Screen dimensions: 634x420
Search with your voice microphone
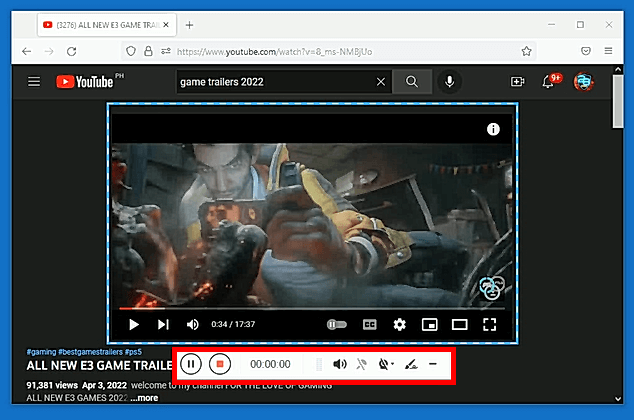(449, 82)
